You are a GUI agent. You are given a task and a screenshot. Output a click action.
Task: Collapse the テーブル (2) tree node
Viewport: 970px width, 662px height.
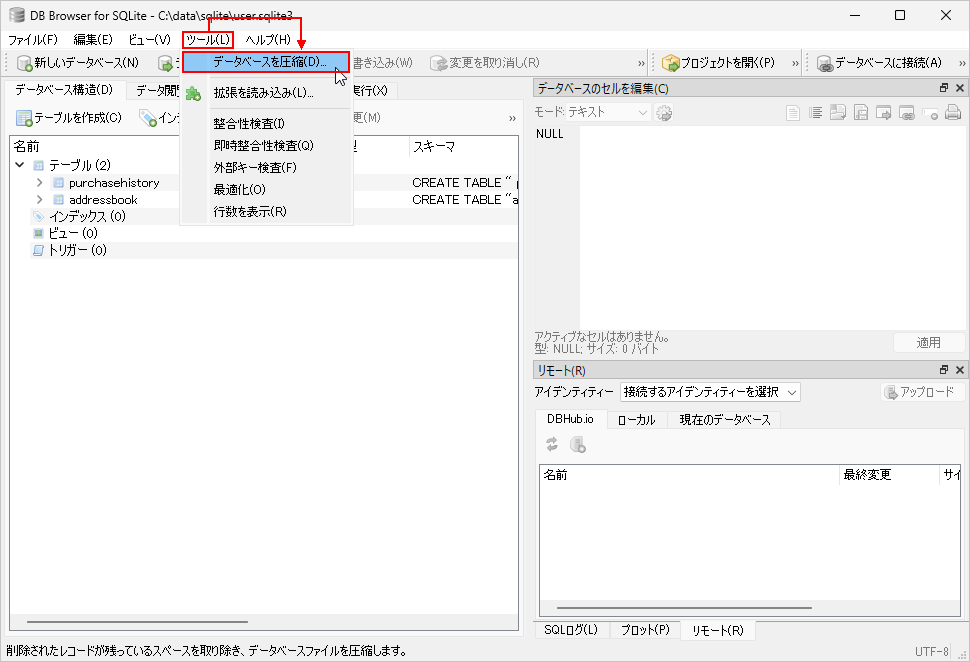(20, 165)
